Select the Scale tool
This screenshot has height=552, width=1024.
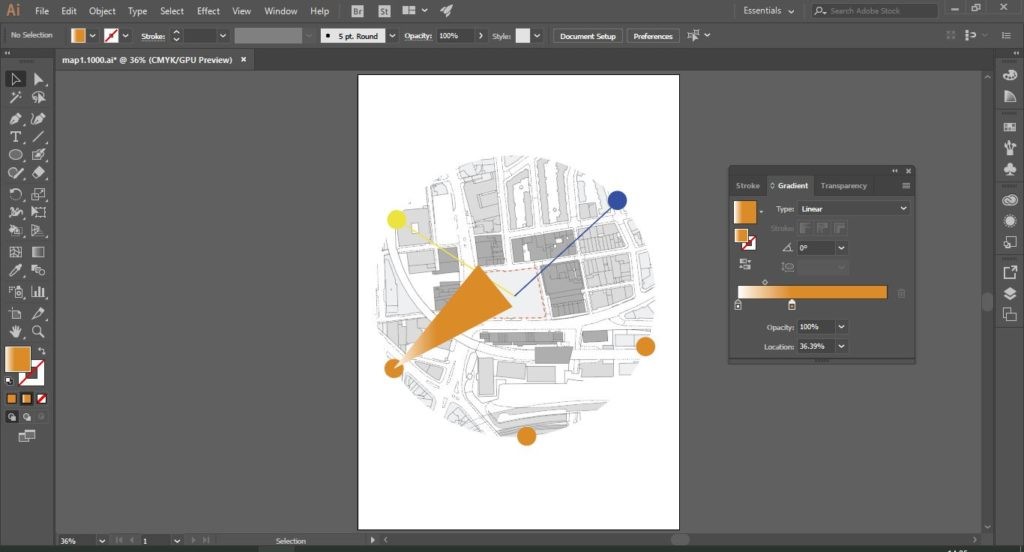click(39, 194)
